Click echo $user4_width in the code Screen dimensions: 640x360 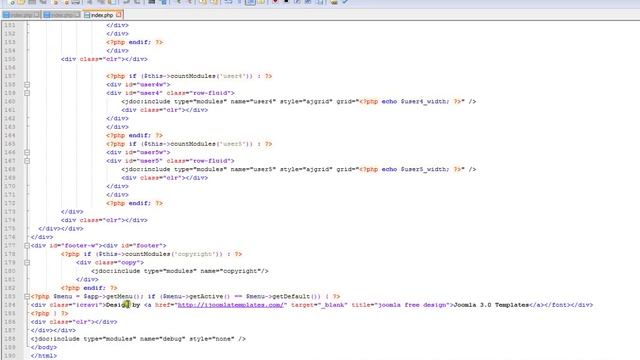tap(415, 101)
